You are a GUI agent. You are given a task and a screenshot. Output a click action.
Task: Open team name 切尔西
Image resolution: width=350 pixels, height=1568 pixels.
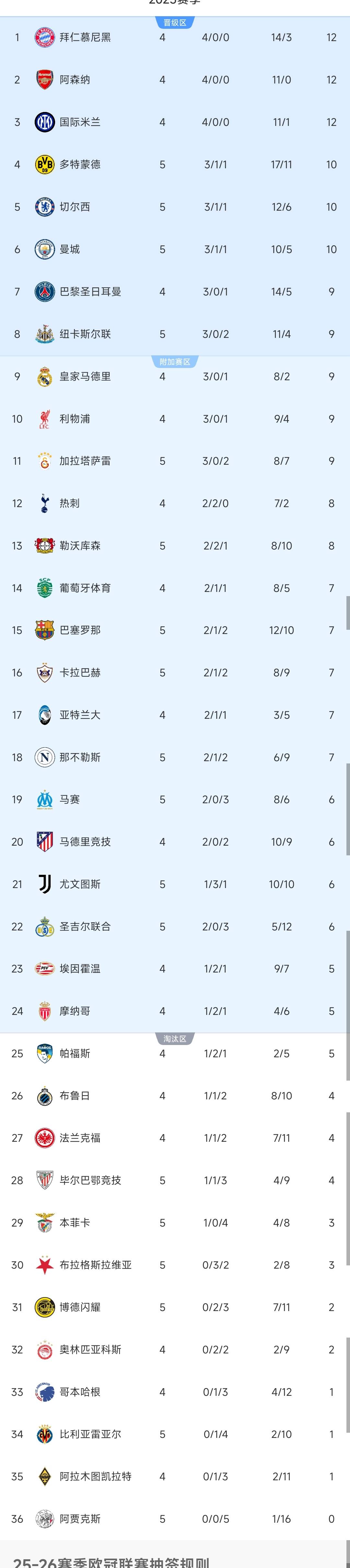75,207
